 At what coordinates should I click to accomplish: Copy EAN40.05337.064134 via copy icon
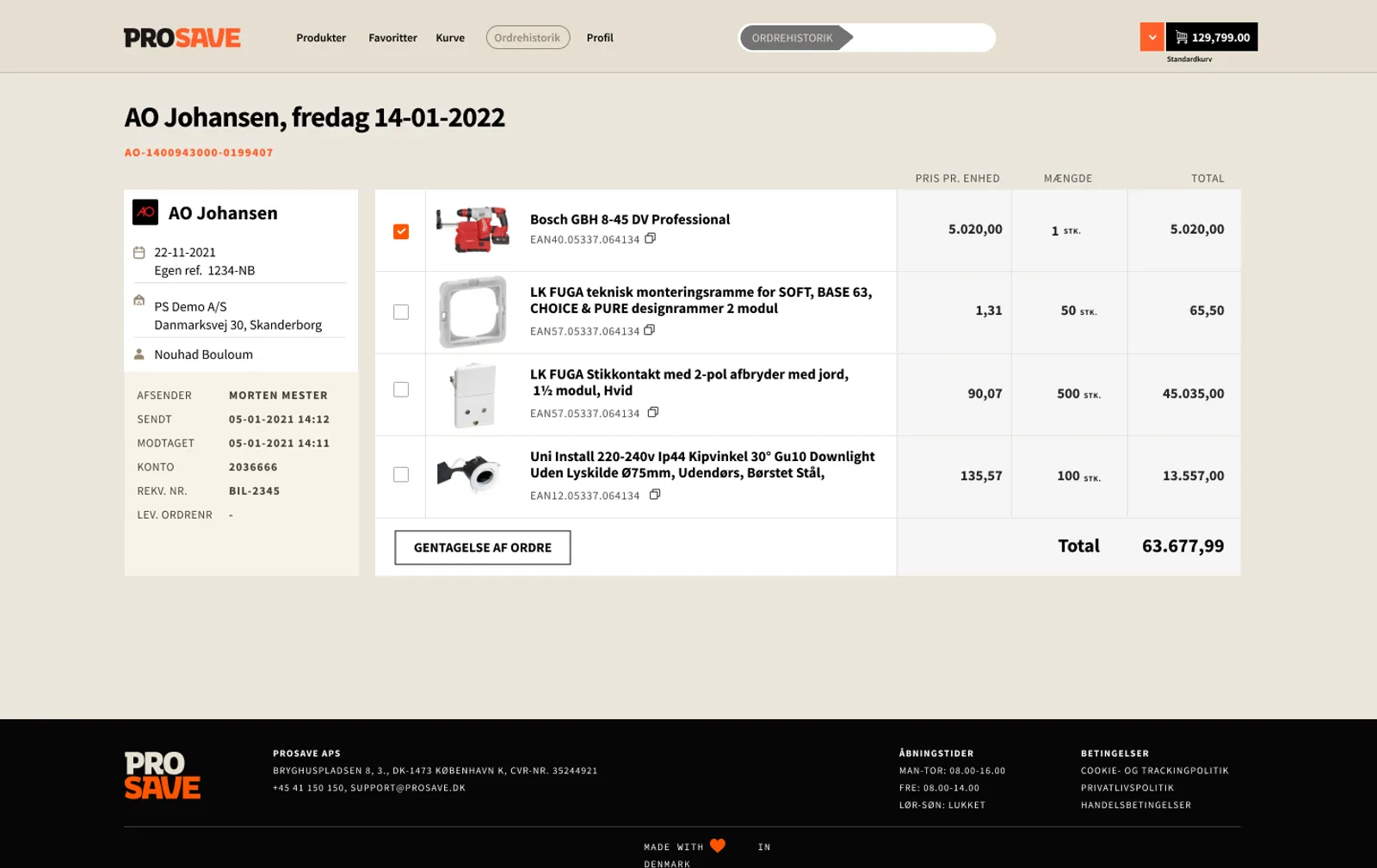click(651, 238)
